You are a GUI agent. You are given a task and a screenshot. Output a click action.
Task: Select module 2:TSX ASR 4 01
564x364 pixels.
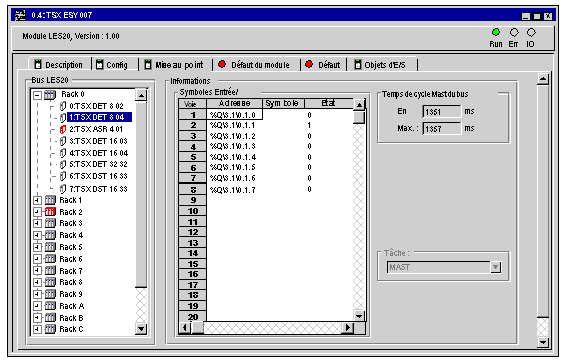(x=96, y=129)
